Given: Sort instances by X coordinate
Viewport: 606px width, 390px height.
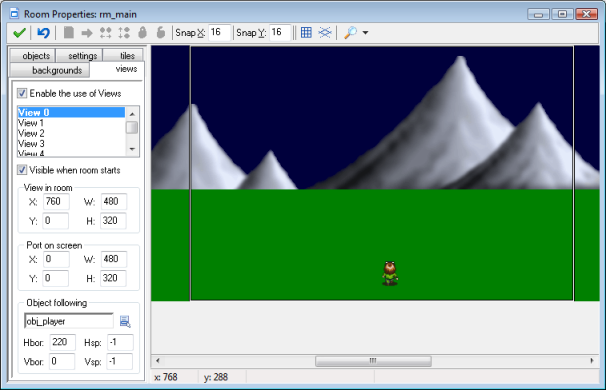Looking at the screenshot, I should (x=106, y=33).
